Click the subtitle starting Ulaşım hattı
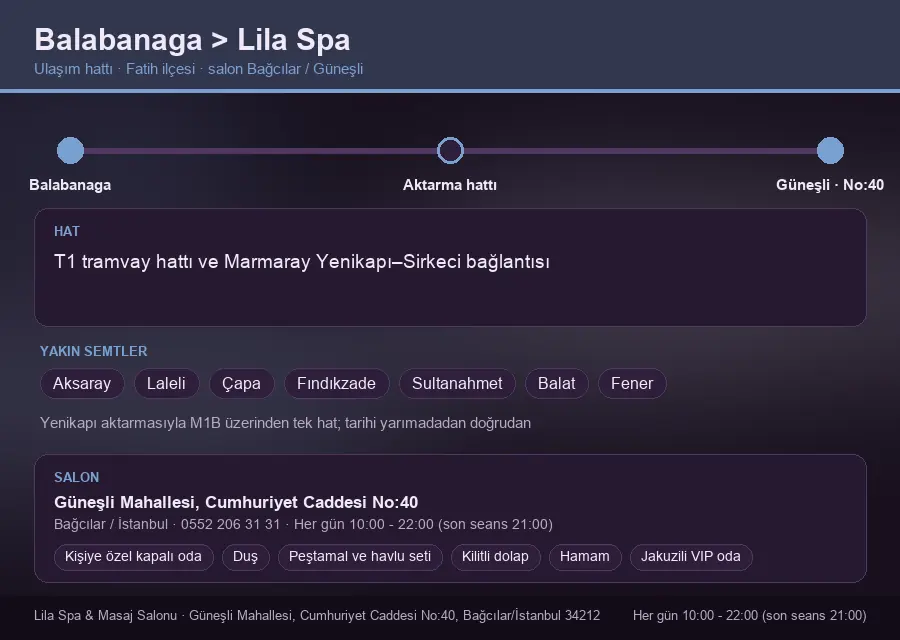Screen dimensions: 900x640 (199, 69)
